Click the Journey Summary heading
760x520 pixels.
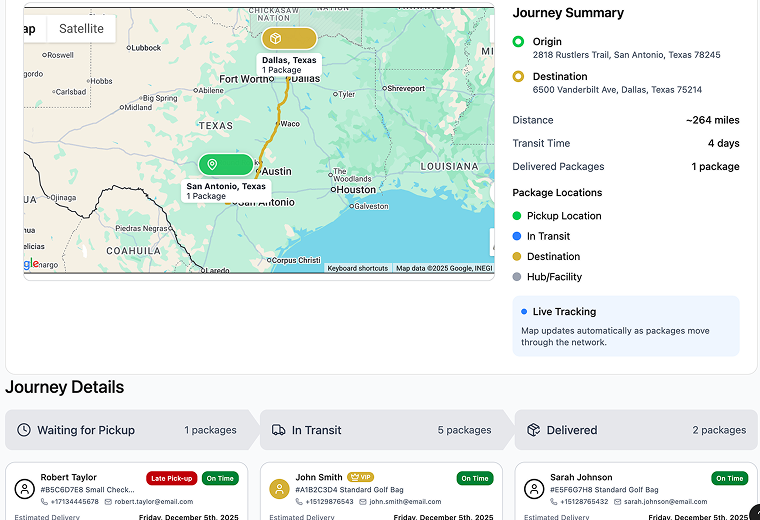point(568,13)
